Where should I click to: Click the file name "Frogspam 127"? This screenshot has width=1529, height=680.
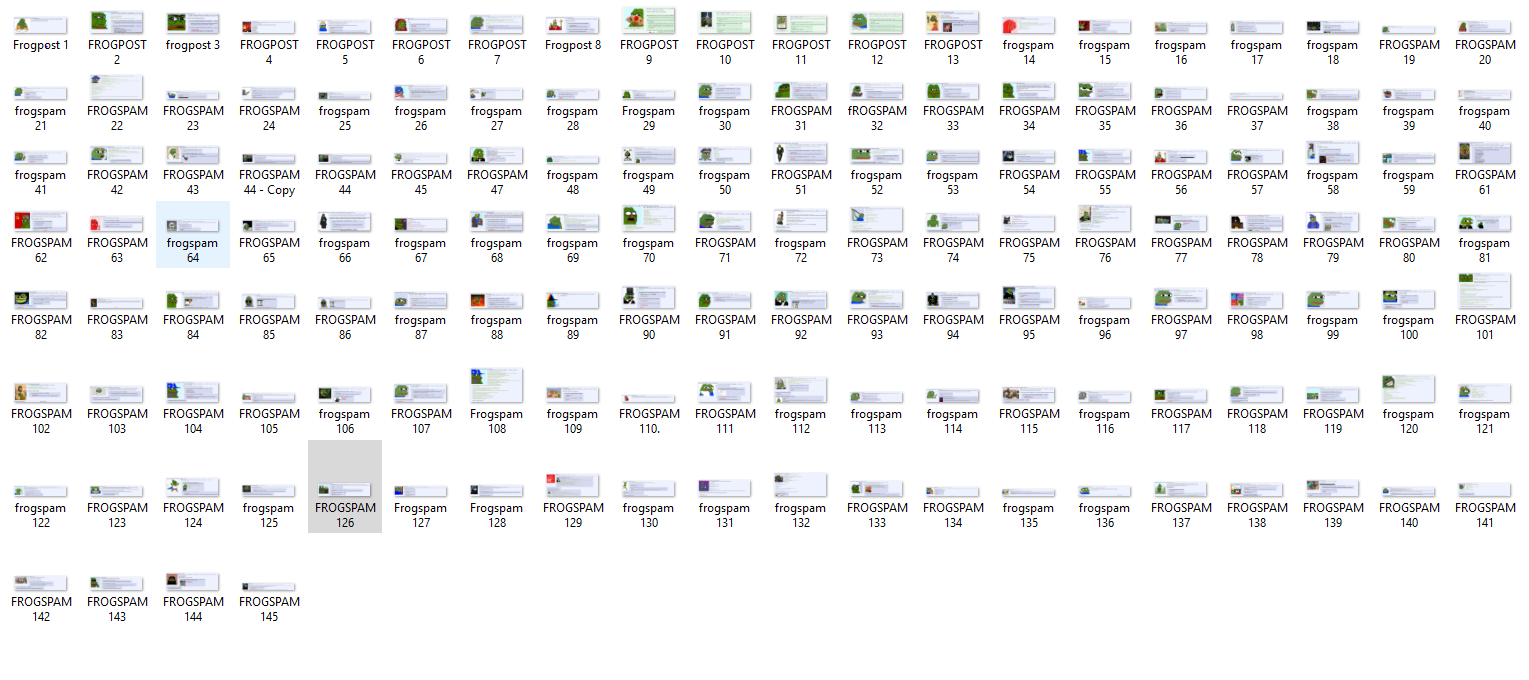coord(421,515)
